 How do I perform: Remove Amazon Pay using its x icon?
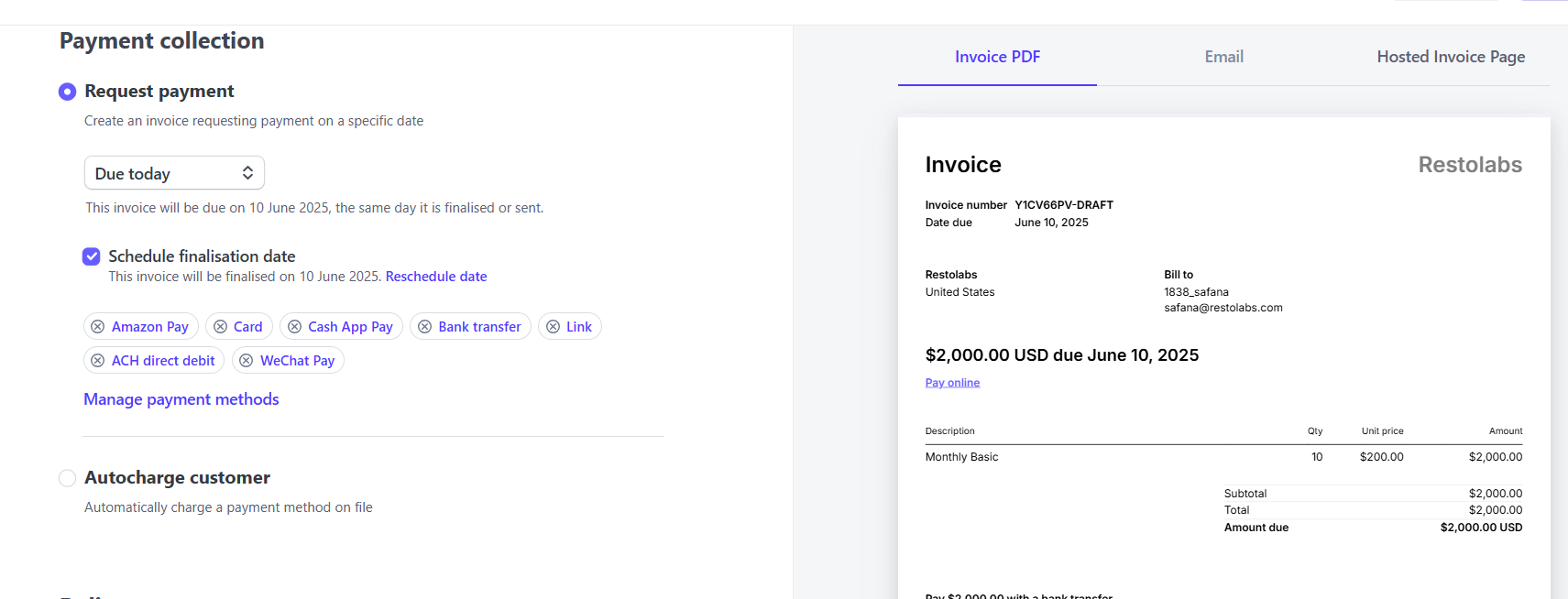tap(98, 327)
